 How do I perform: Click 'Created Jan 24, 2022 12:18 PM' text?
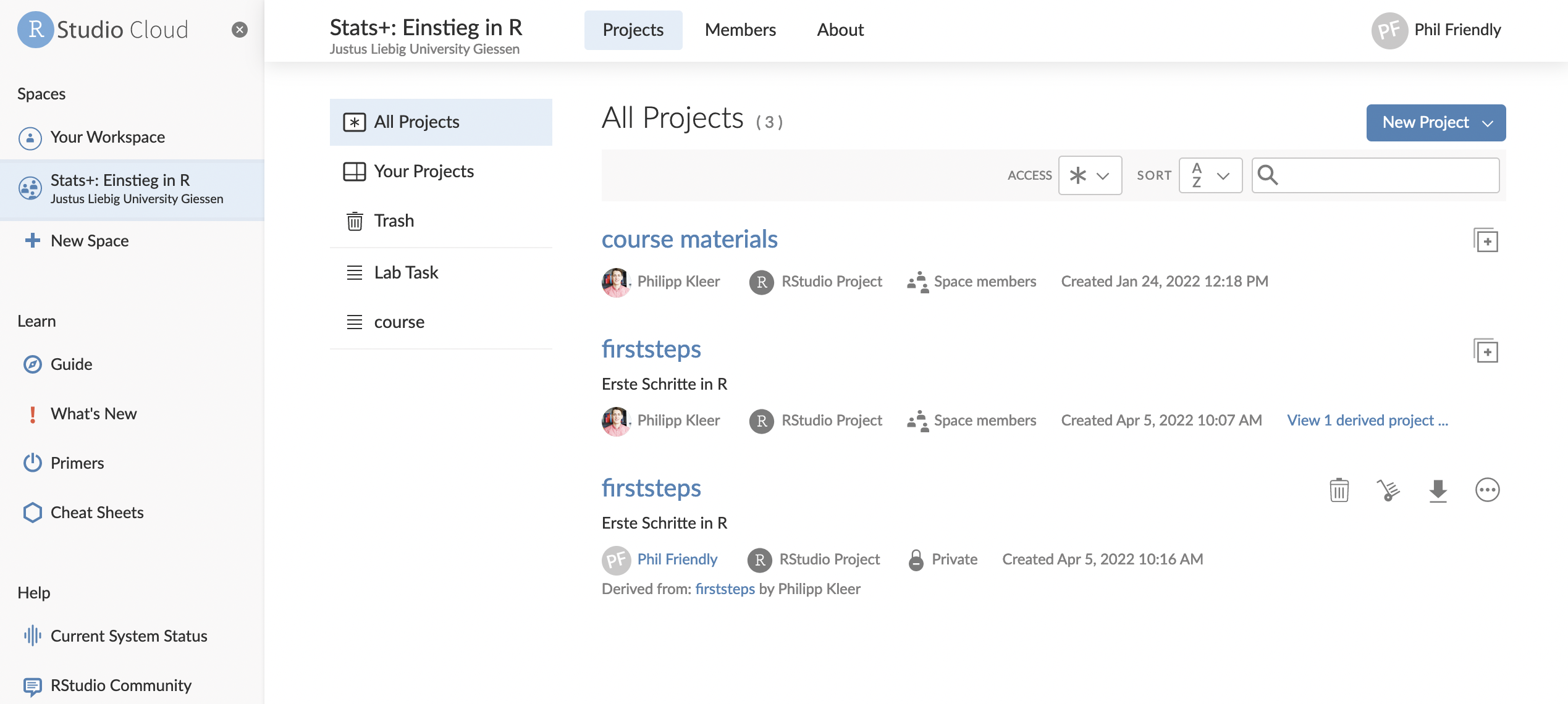point(1165,281)
